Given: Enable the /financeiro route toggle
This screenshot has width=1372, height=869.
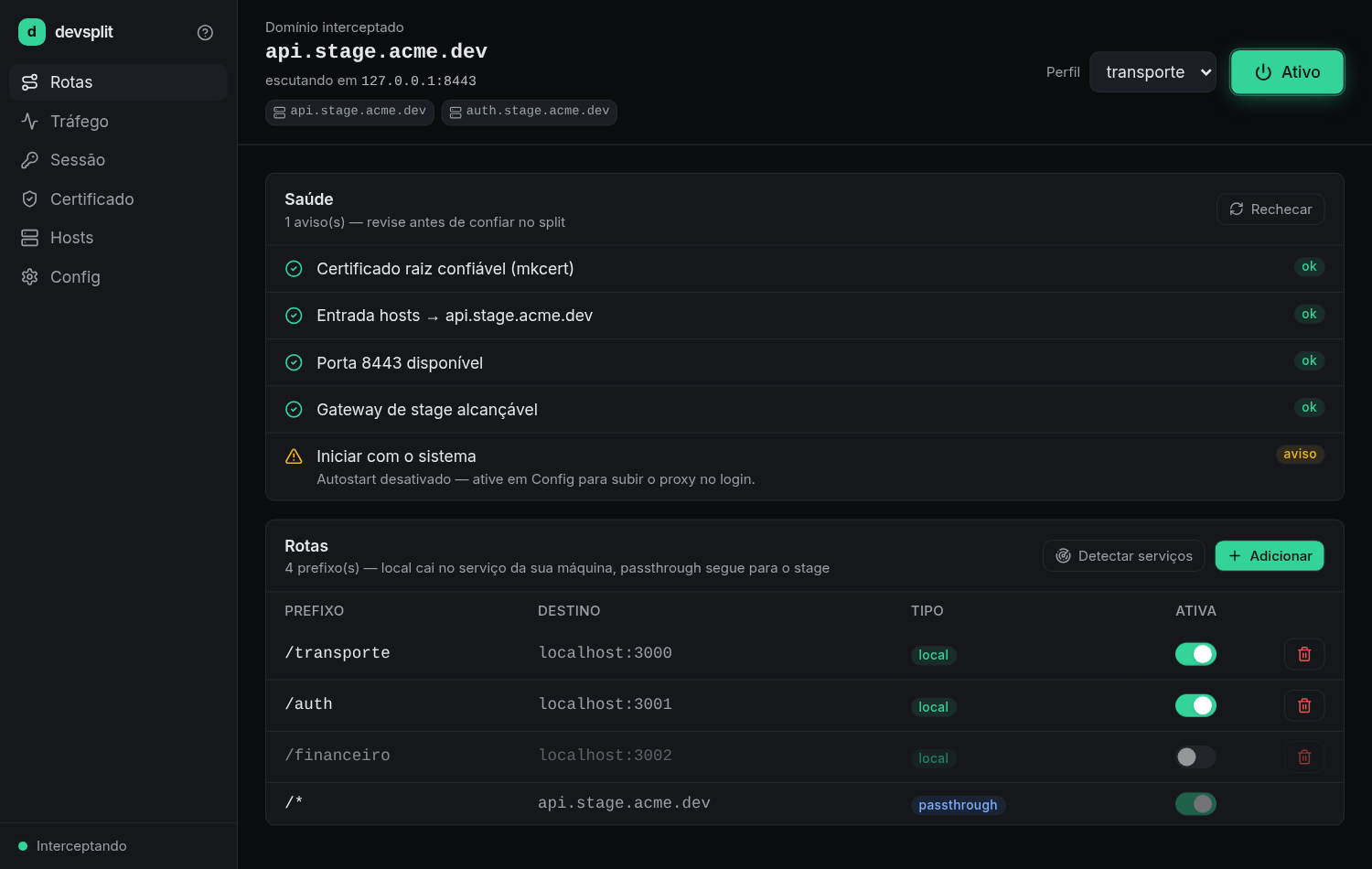Looking at the screenshot, I should [x=1195, y=756].
